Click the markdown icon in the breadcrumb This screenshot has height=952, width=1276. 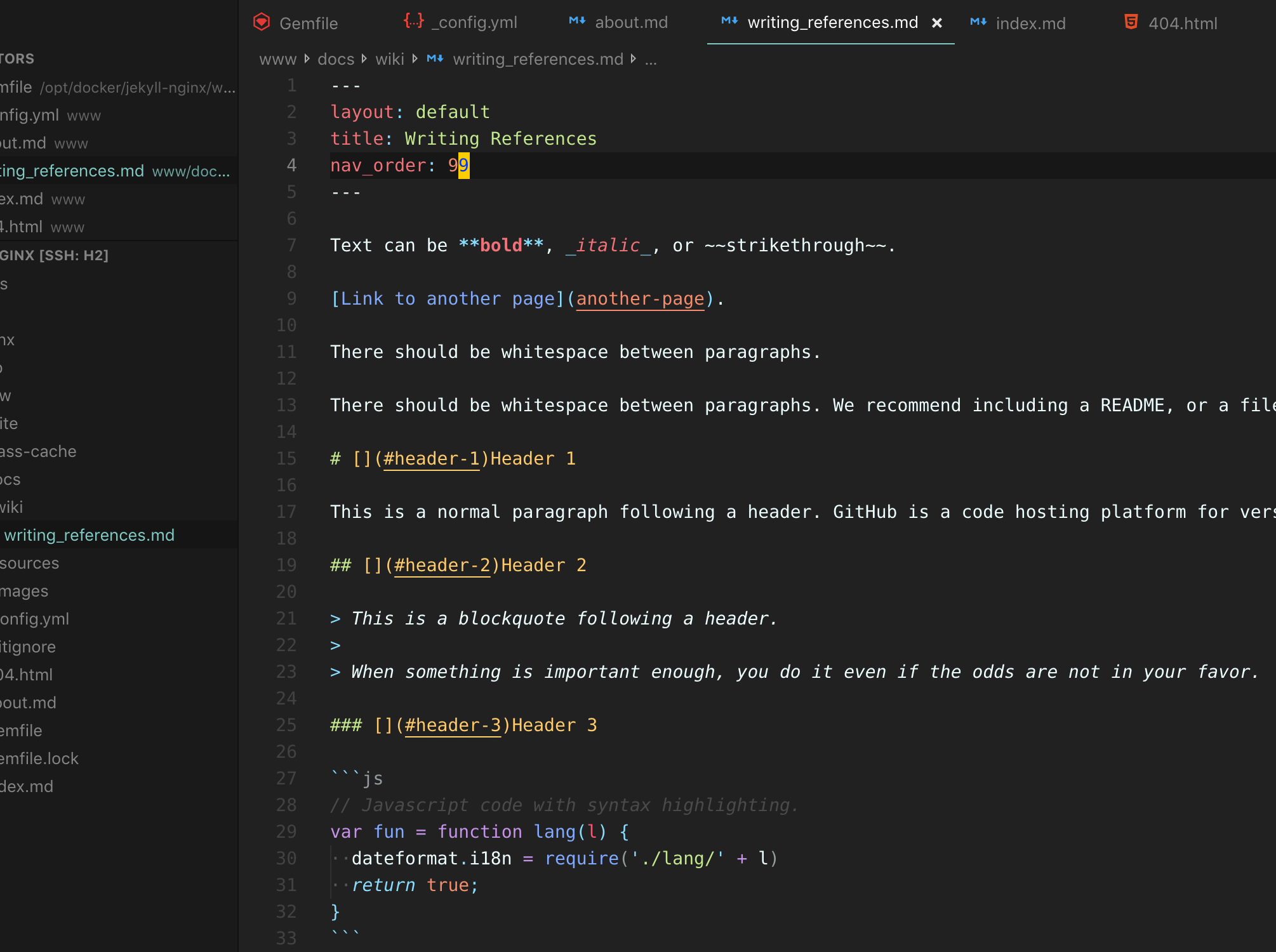click(x=435, y=59)
